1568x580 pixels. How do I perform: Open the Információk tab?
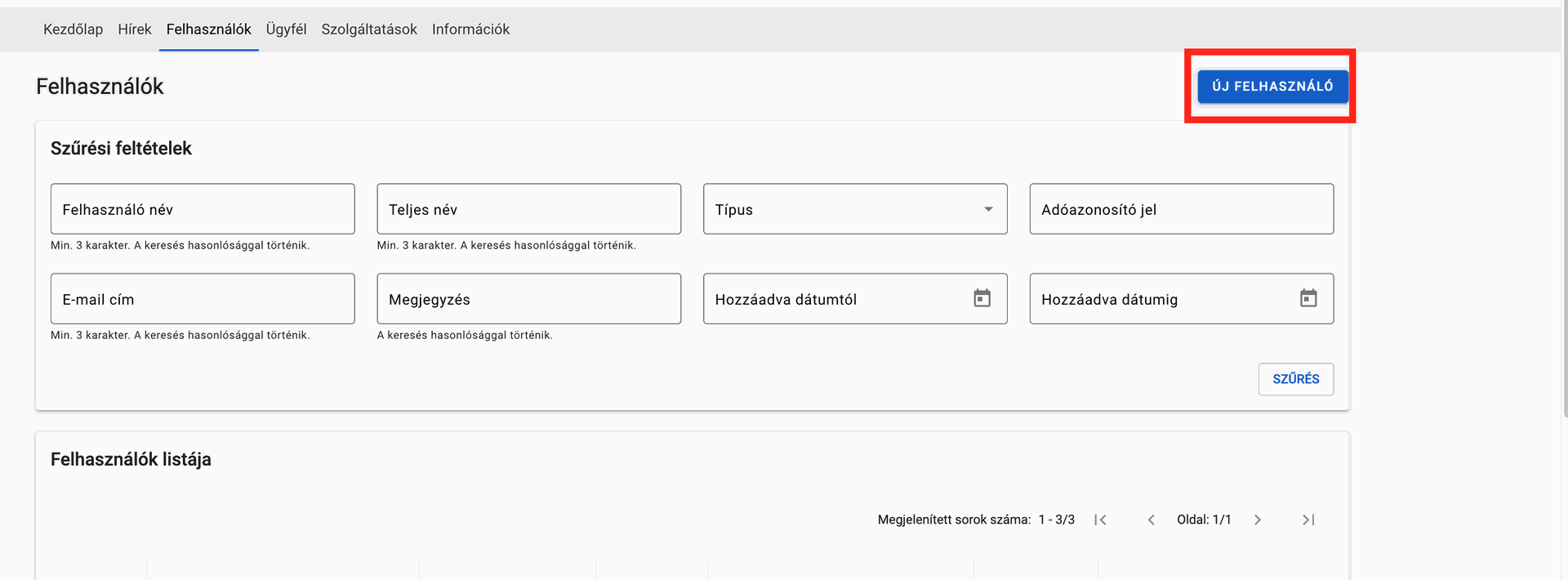470,29
